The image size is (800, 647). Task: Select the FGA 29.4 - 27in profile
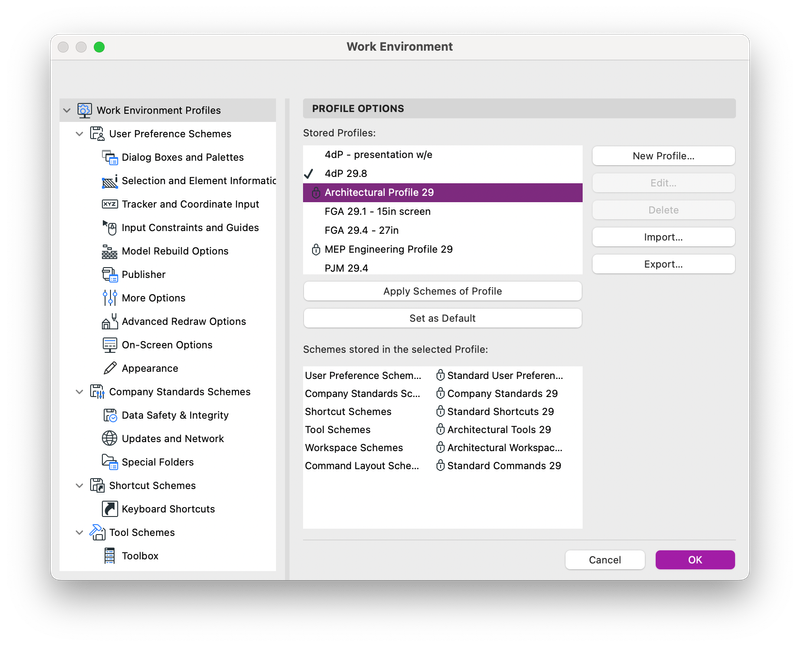tap(442, 230)
